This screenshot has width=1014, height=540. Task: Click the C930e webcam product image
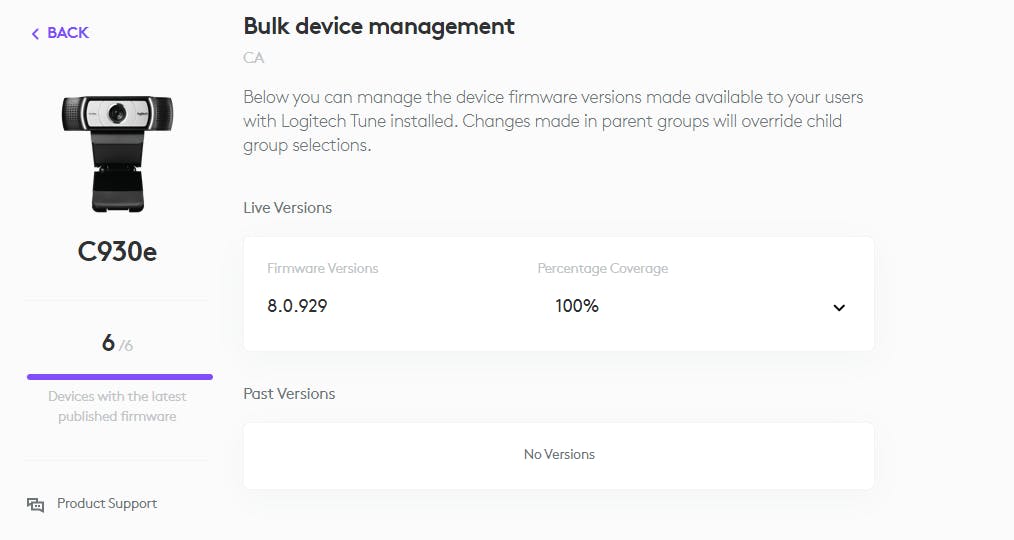click(117, 153)
